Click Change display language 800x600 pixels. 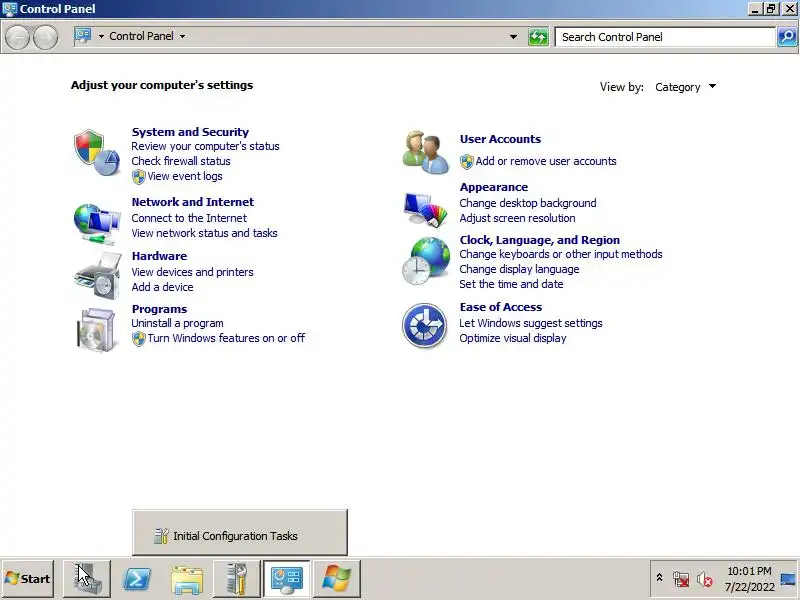click(x=519, y=269)
